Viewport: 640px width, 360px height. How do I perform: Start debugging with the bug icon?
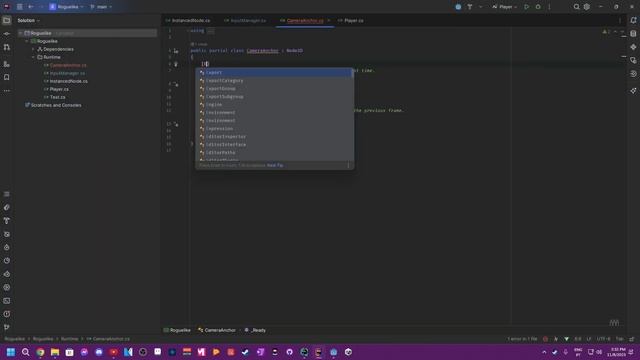(x=538, y=7)
